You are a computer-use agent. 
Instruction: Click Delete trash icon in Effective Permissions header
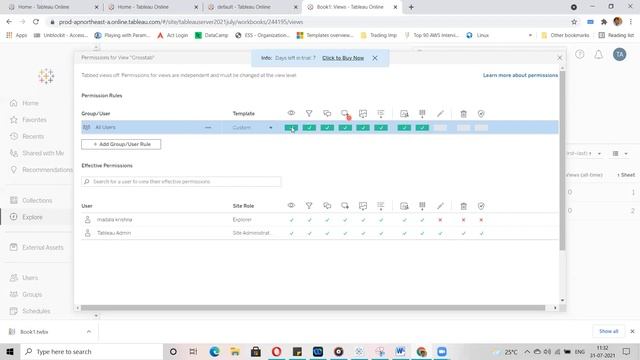(x=463, y=206)
